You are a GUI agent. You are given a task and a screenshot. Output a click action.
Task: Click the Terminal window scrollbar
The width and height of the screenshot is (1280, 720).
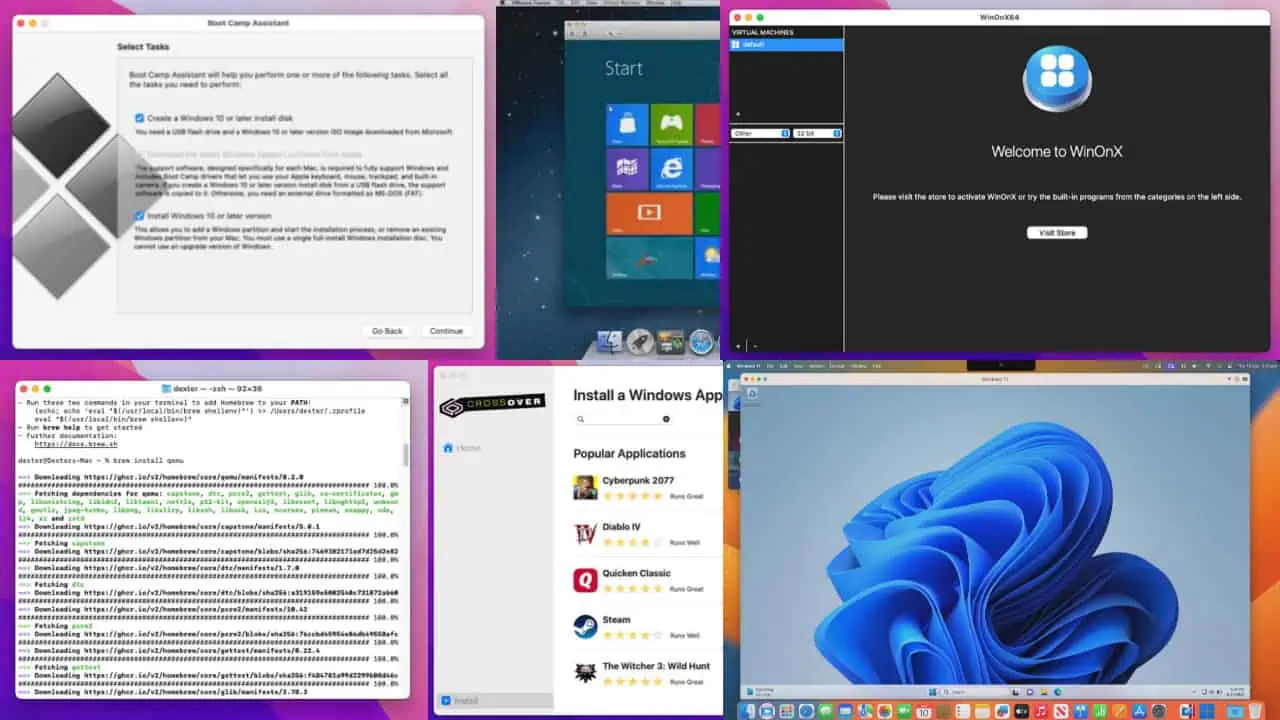point(405,456)
